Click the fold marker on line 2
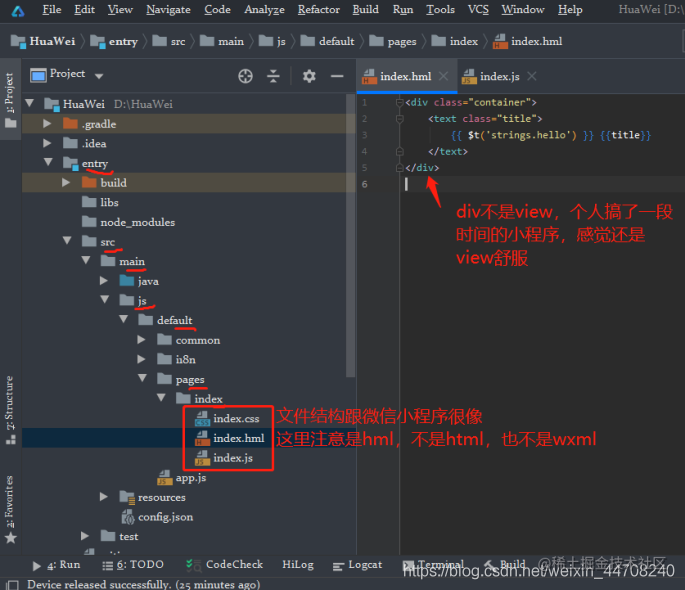 point(399,119)
